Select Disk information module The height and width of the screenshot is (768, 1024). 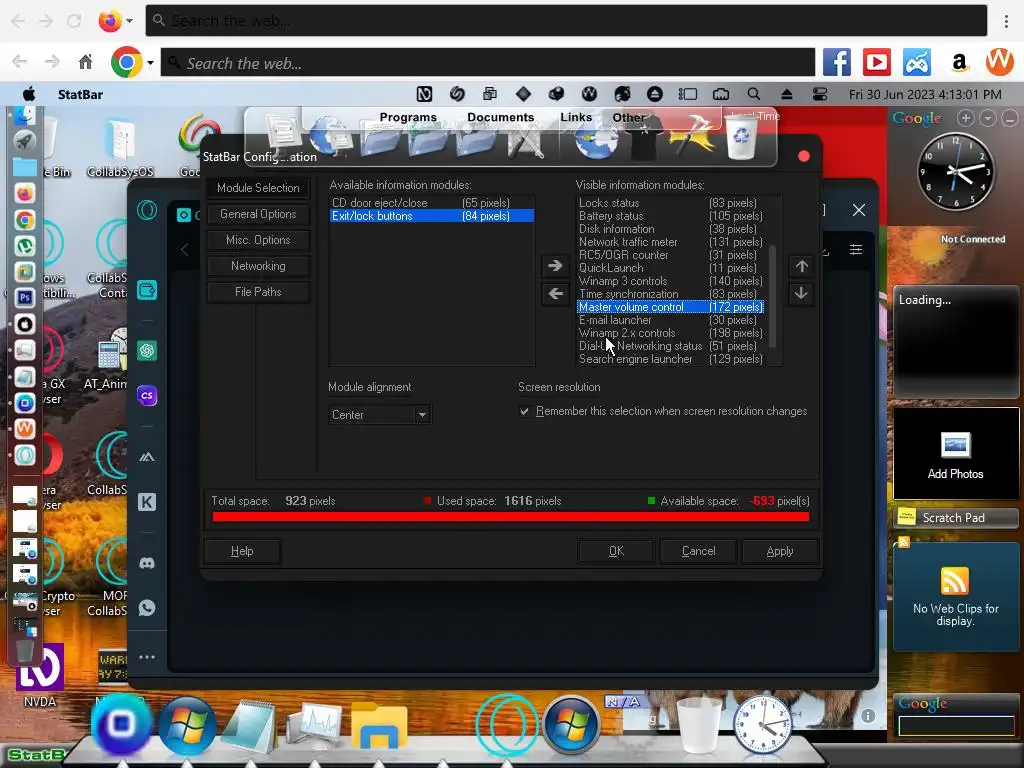pos(671,229)
